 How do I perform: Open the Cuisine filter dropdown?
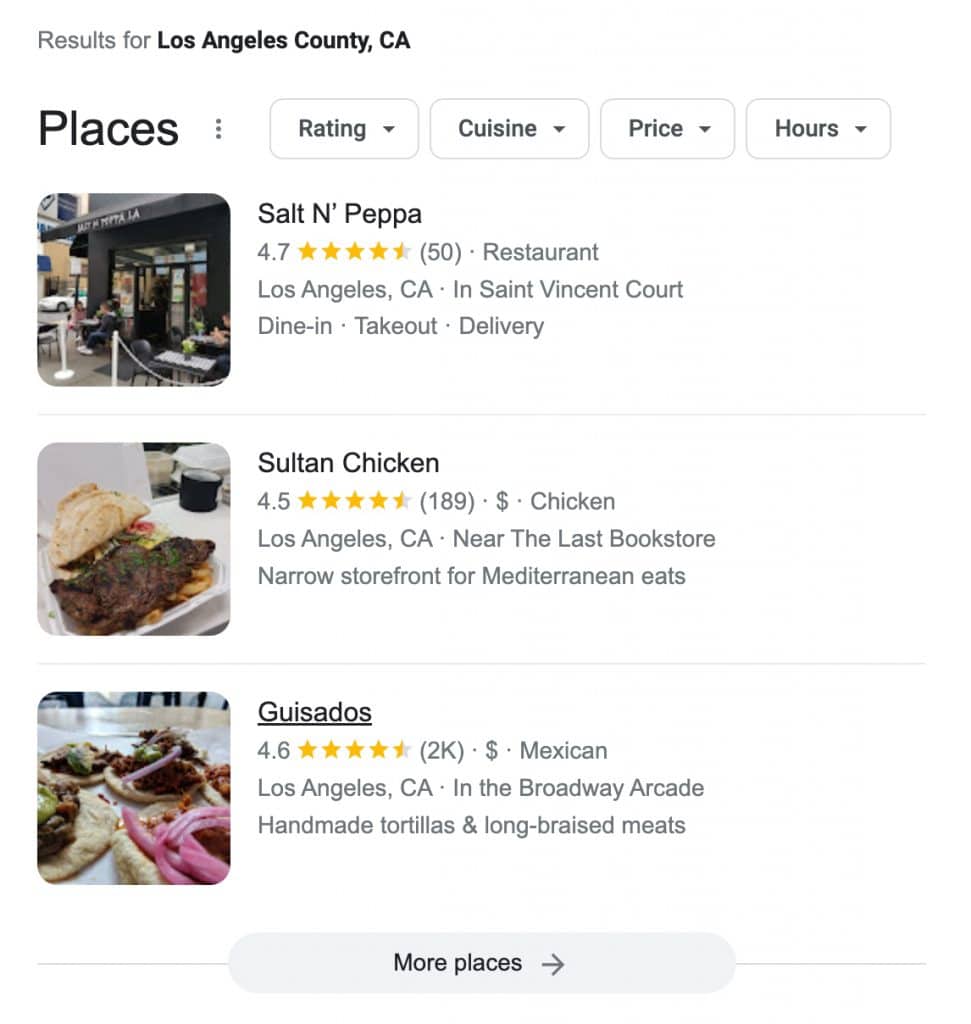point(509,129)
